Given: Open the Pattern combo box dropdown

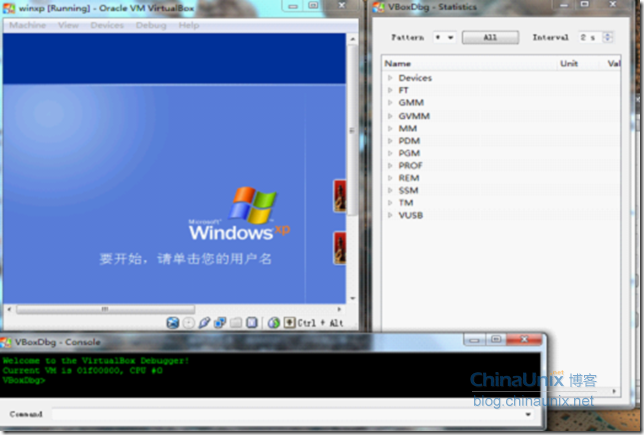Looking at the screenshot, I should 451,37.
